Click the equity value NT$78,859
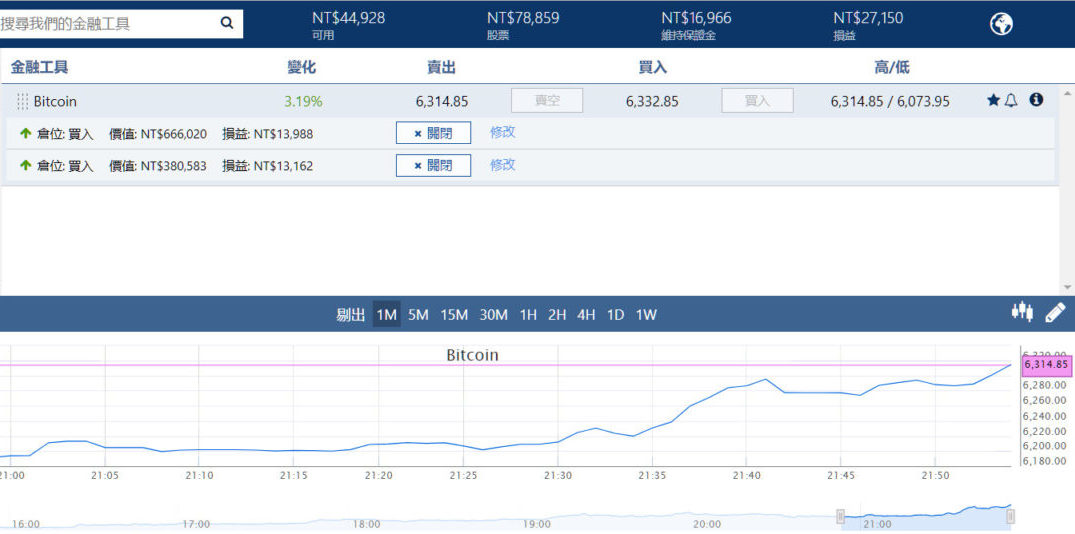1075x534 pixels. coord(523,19)
